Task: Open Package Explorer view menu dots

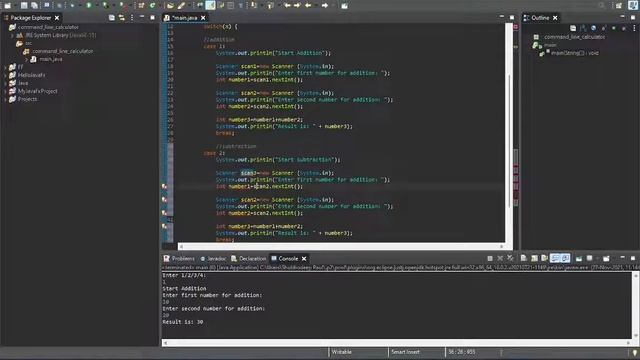Action: 132,18
